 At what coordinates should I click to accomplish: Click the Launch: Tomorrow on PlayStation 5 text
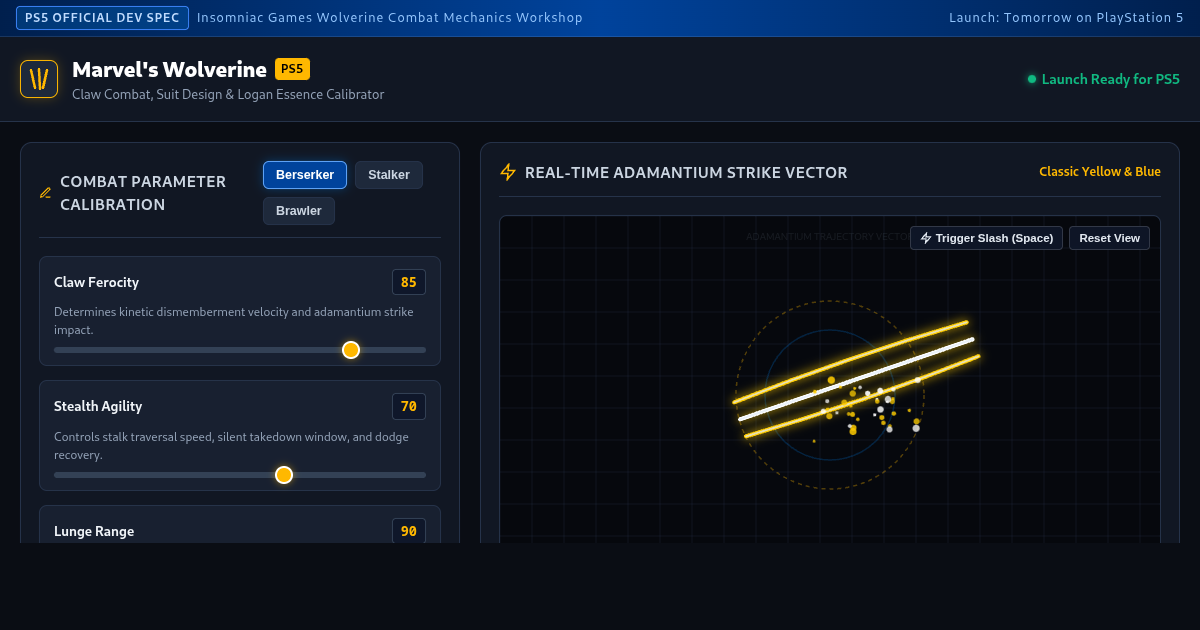(1066, 18)
